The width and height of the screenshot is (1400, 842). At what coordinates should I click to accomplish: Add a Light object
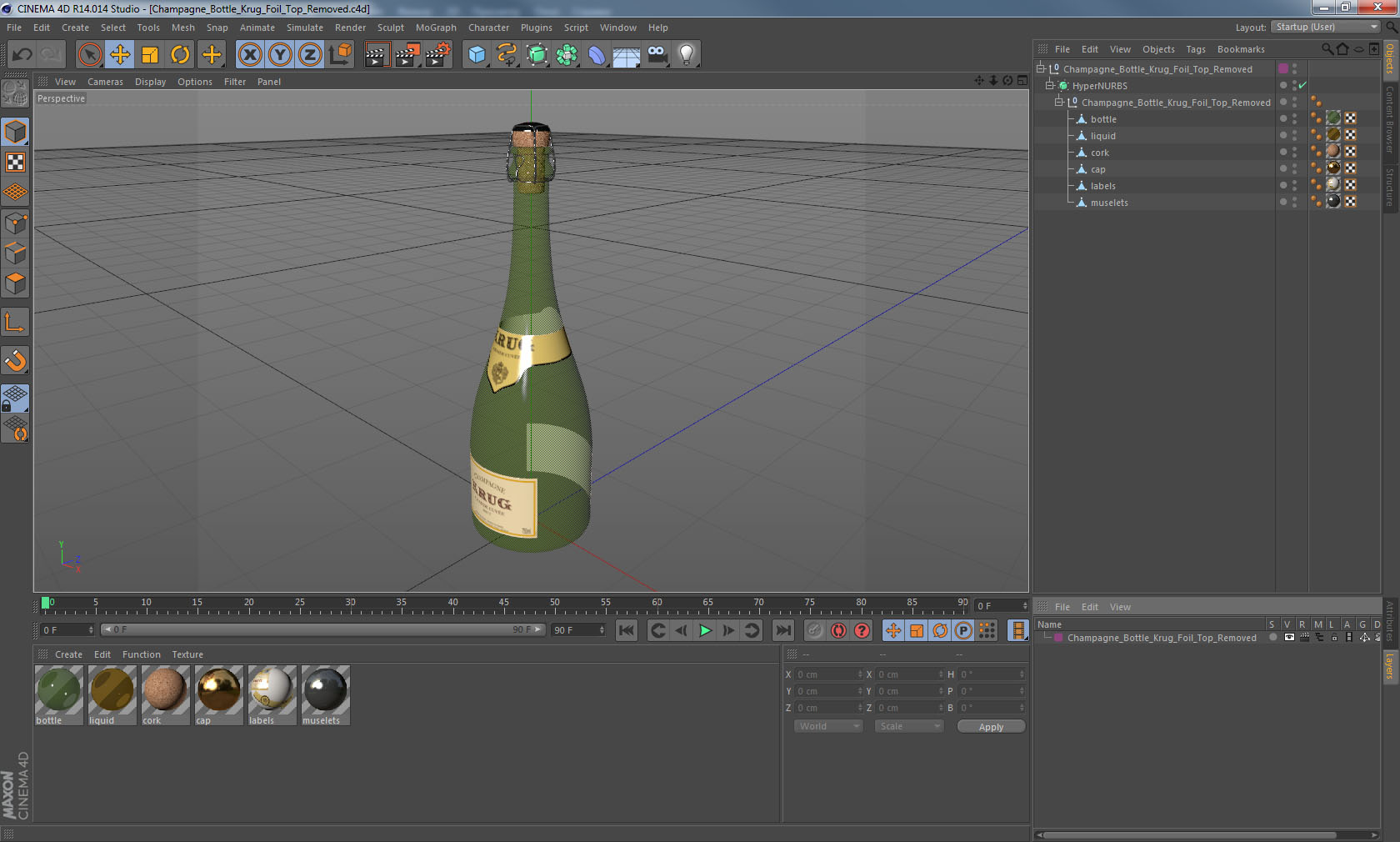click(687, 55)
